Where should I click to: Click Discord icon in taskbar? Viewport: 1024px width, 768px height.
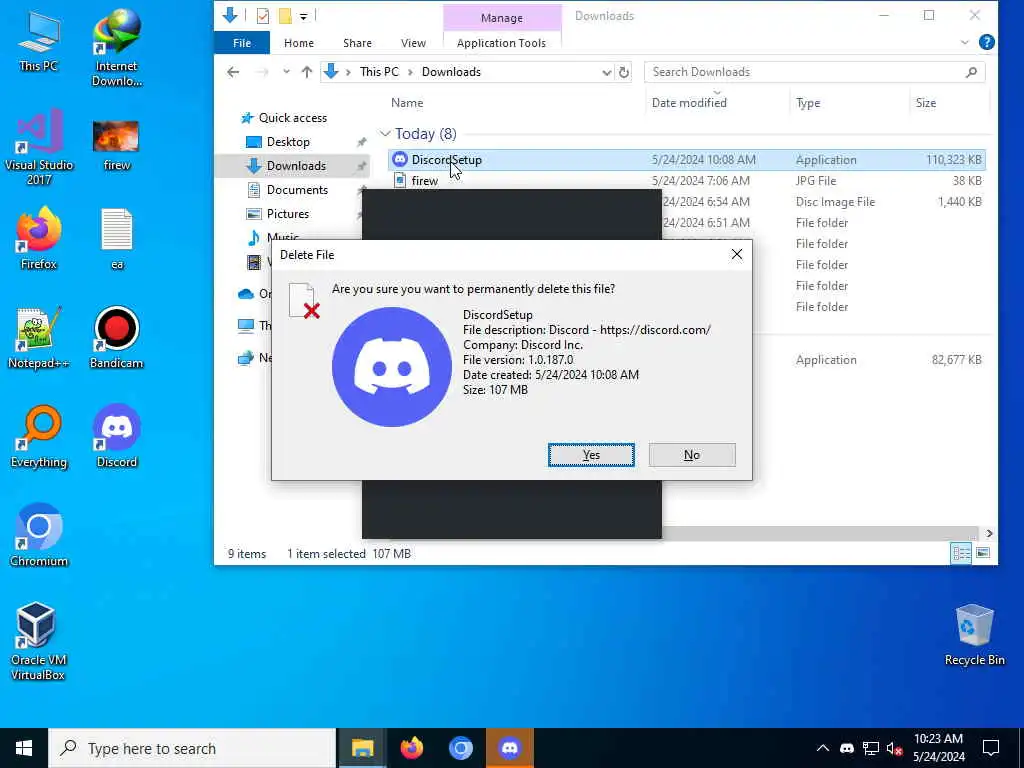point(509,748)
